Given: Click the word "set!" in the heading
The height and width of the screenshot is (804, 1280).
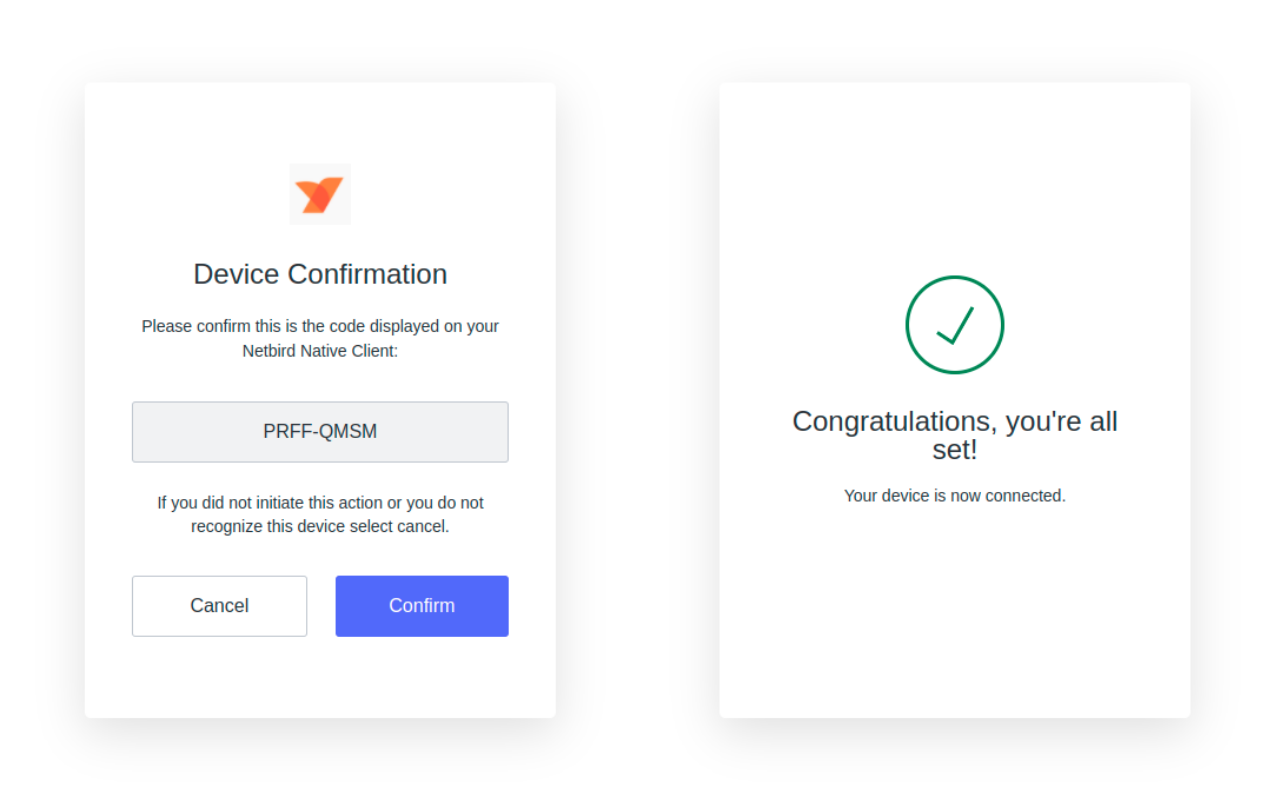Looking at the screenshot, I should tap(955, 450).
